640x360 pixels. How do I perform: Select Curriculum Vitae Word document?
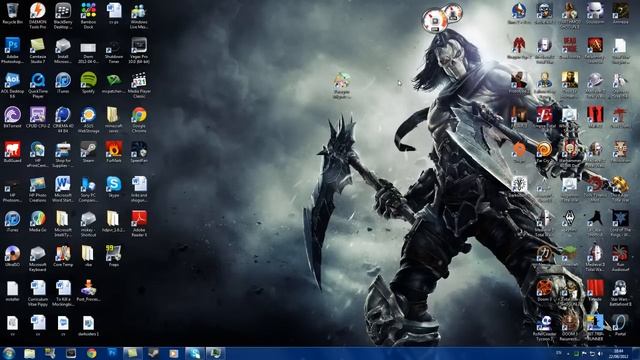(38, 293)
